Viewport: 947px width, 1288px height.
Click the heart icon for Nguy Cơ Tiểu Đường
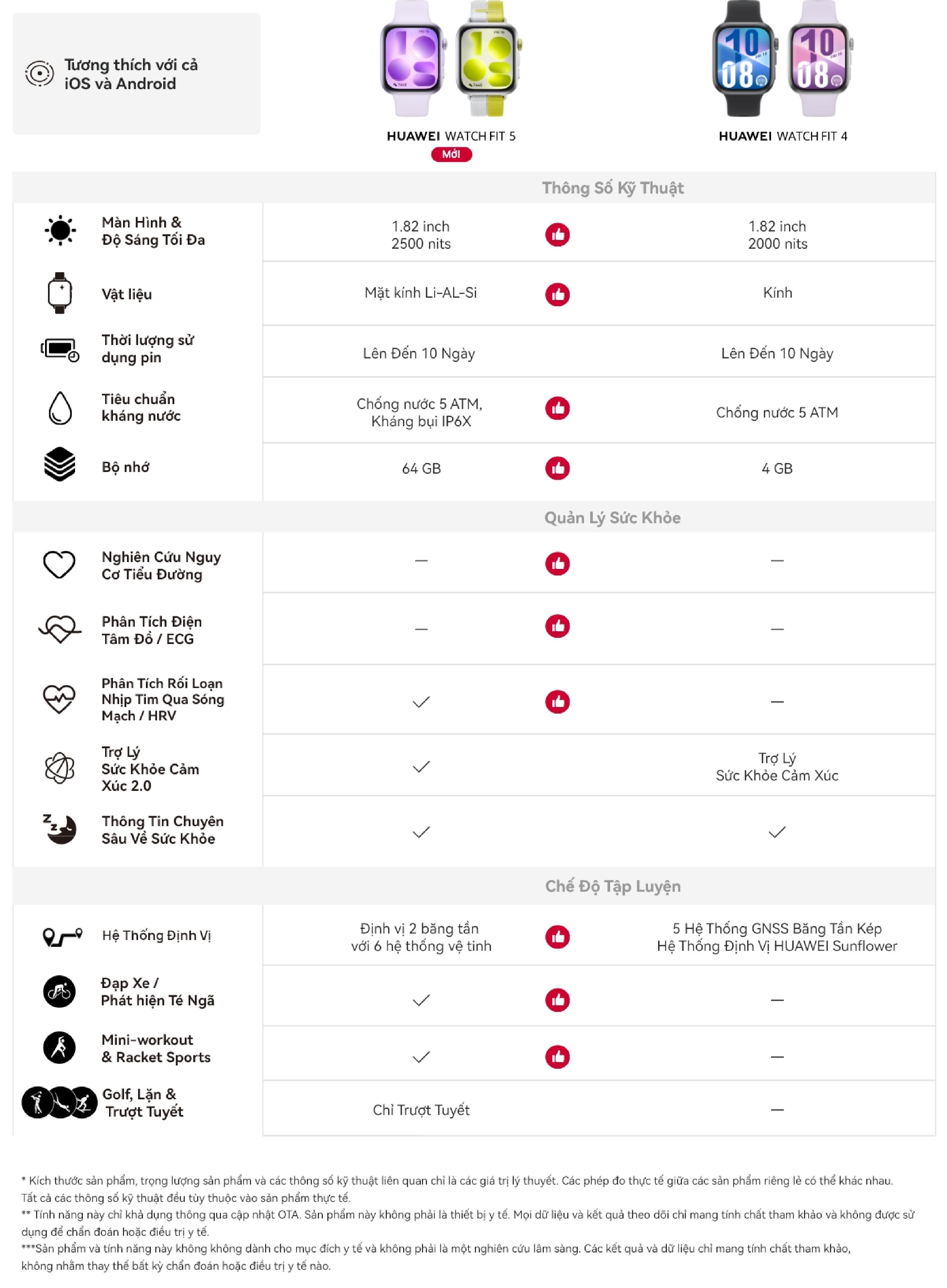(60, 565)
